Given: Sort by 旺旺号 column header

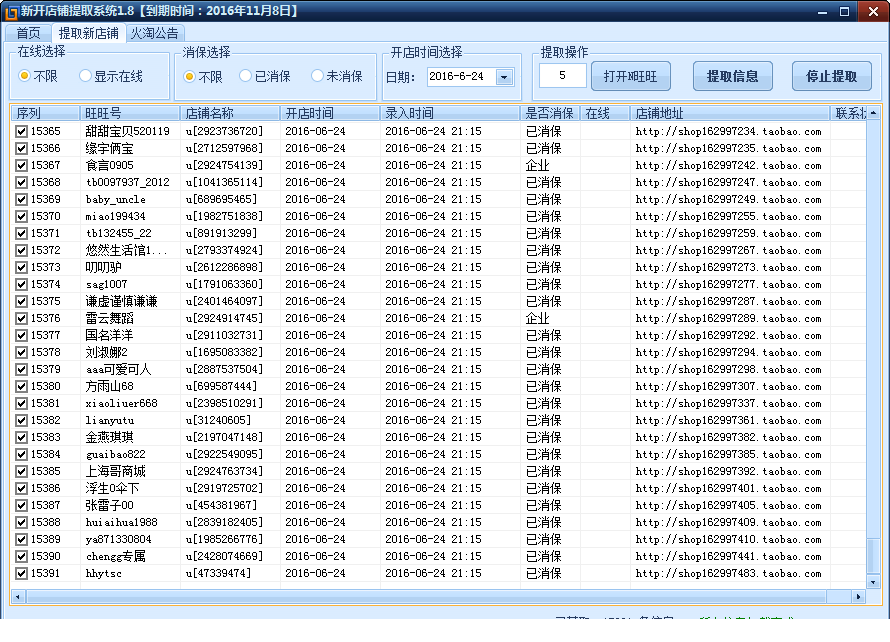Looking at the screenshot, I should [x=130, y=113].
